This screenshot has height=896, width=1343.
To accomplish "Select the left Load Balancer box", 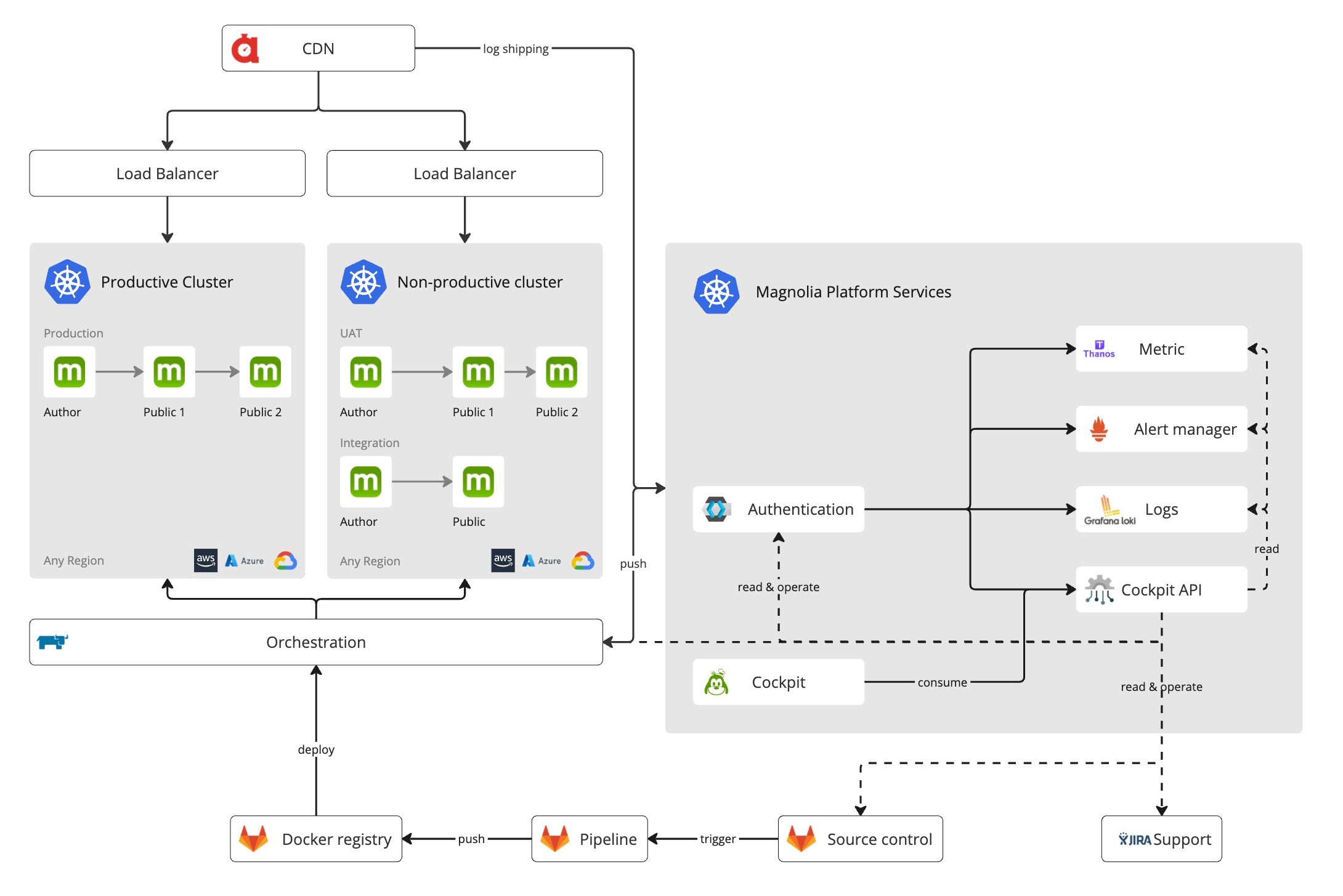I will 167,174.
